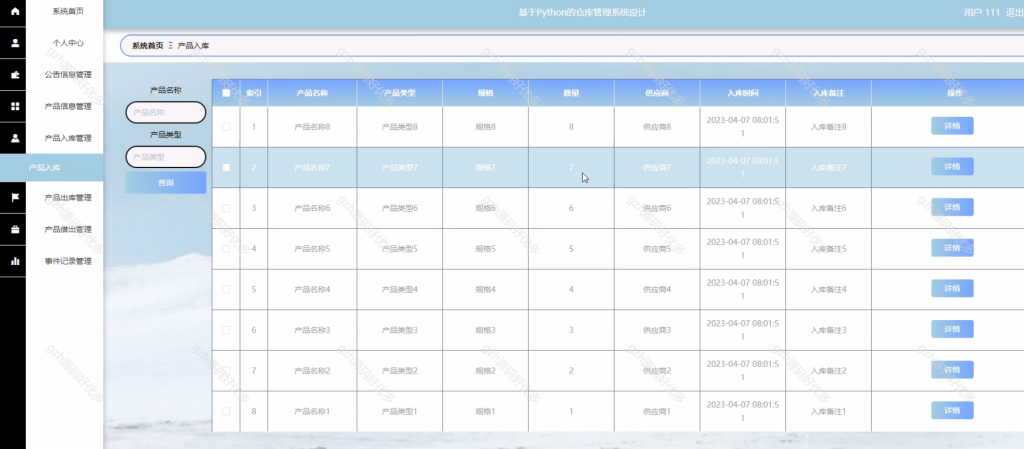Open 详情 for 入库备注7 row
The width and height of the screenshot is (1024, 449).
point(952,166)
